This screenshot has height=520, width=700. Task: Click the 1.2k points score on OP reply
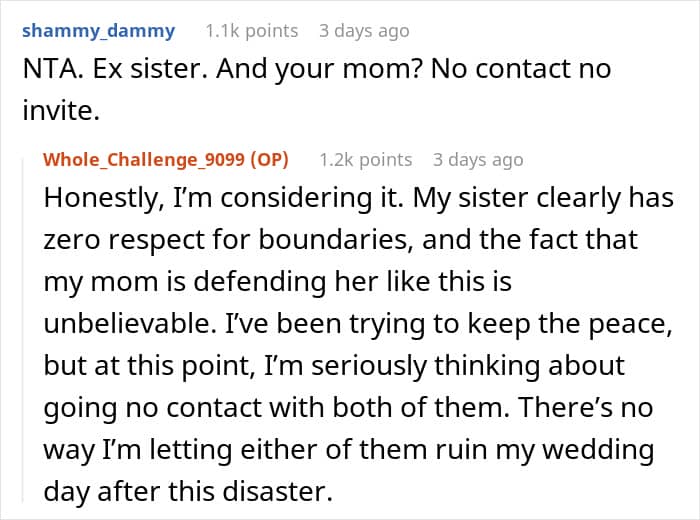click(x=365, y=160)
